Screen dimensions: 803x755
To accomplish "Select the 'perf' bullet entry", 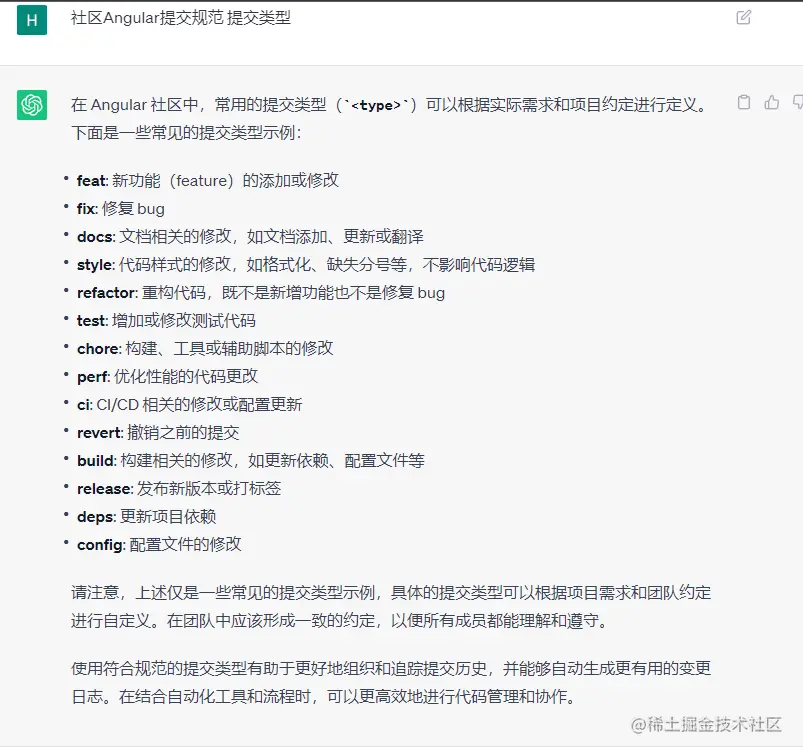I will point(167,376).
